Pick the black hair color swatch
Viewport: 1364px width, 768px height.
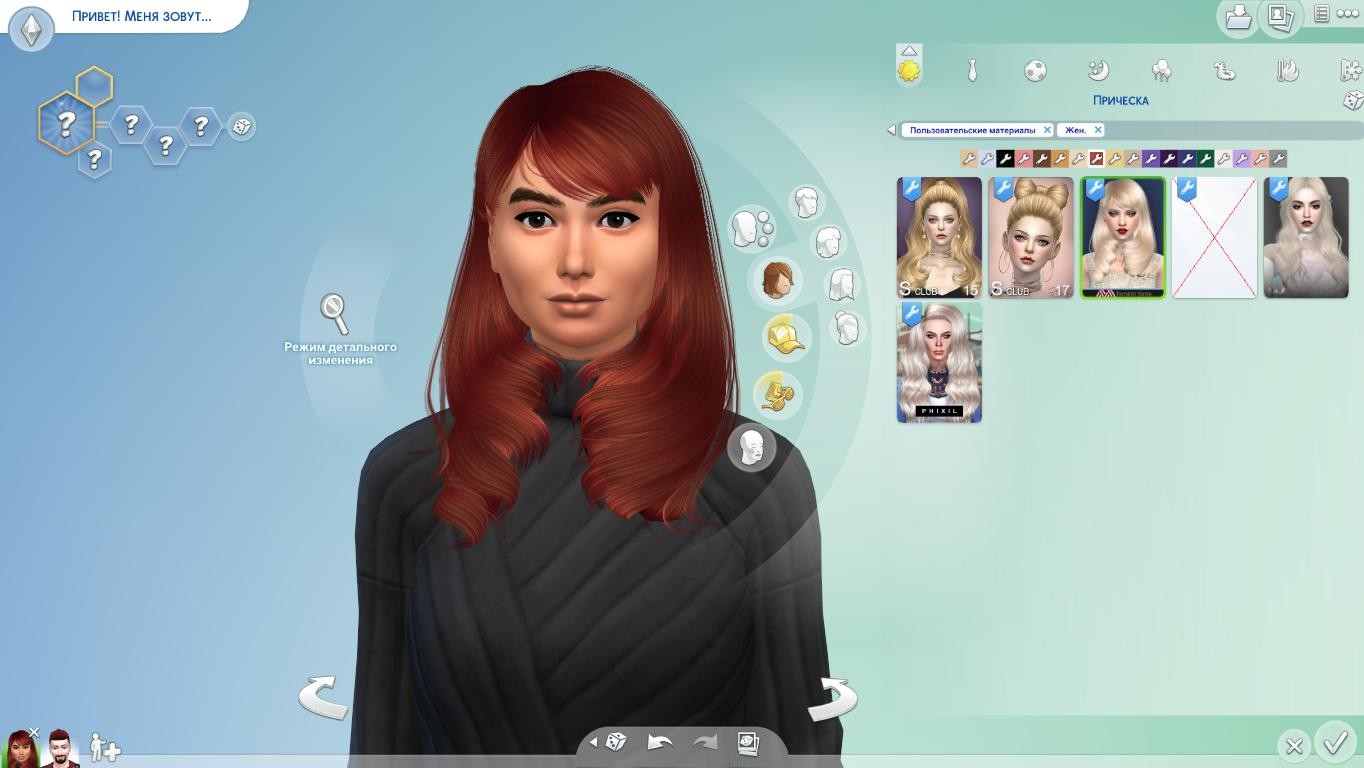(x=1005, y=158)
